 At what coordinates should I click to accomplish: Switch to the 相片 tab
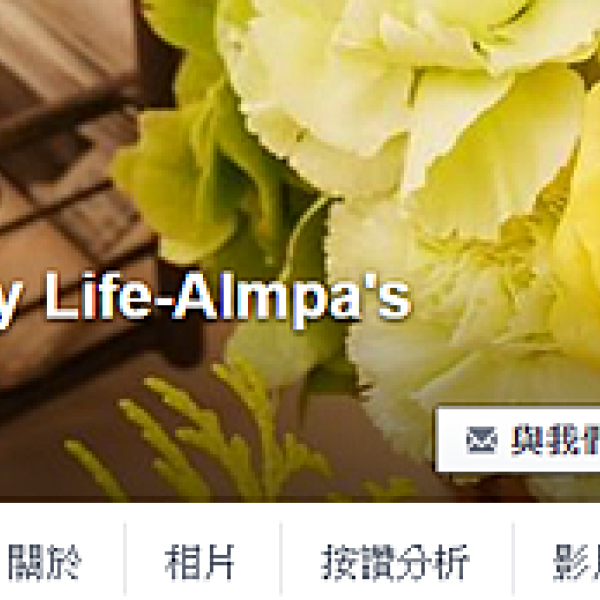tap(199, 562)
